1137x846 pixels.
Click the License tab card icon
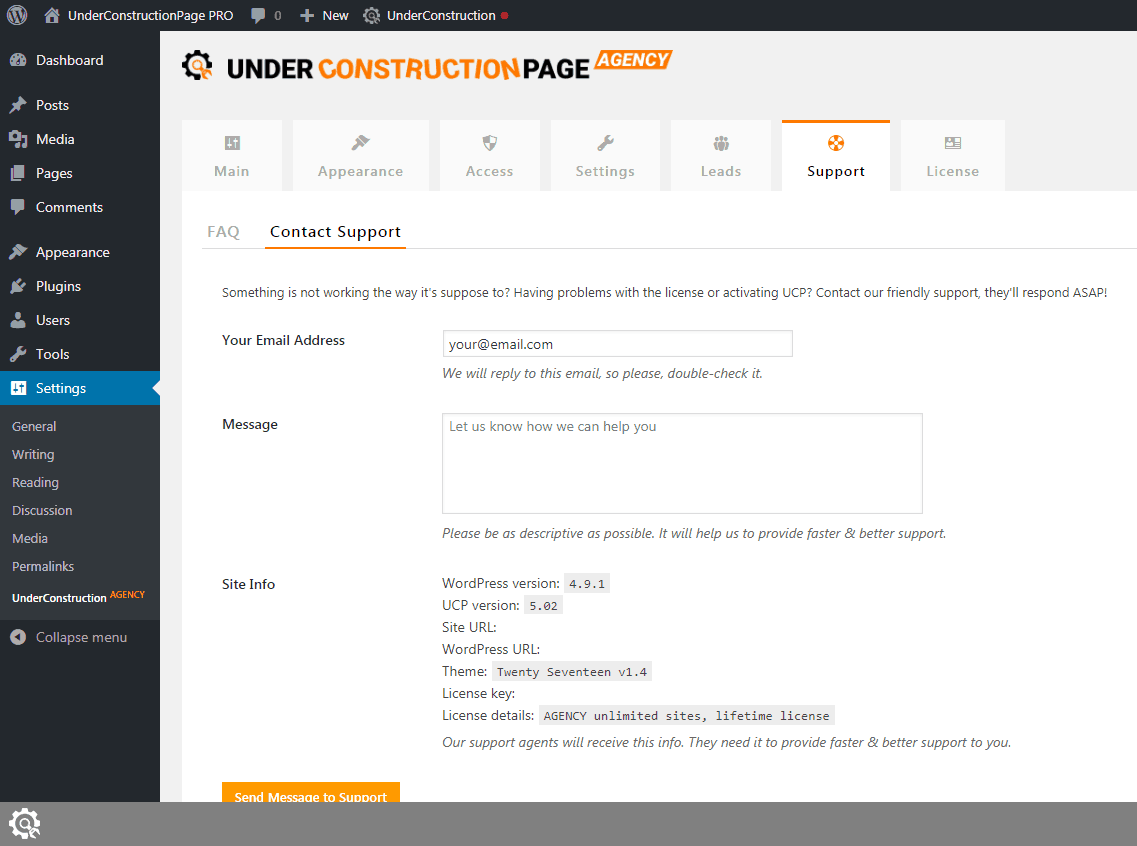(x=953, y=143)
